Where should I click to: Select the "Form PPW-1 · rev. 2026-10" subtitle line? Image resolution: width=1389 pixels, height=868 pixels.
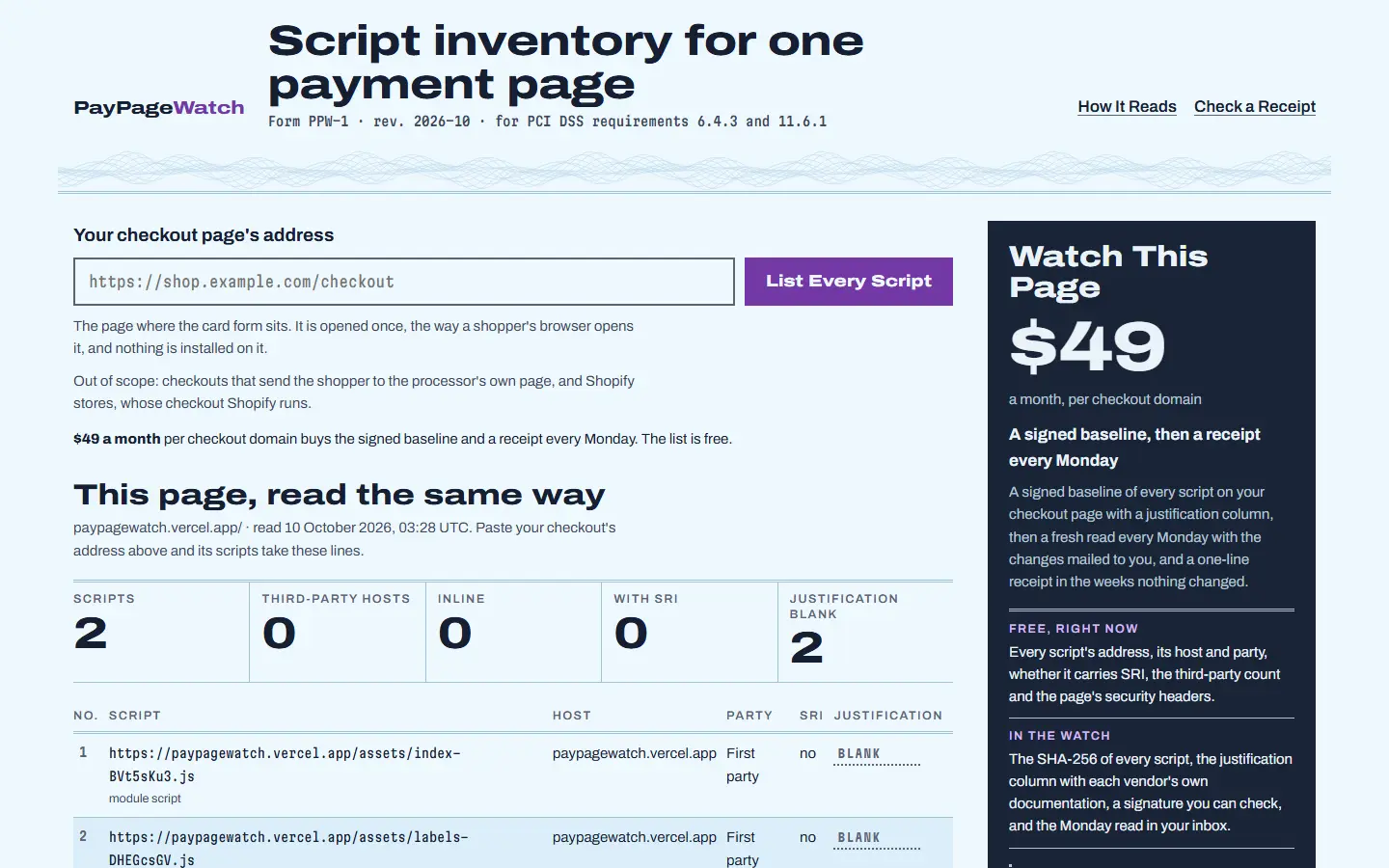tap(547, 122)
